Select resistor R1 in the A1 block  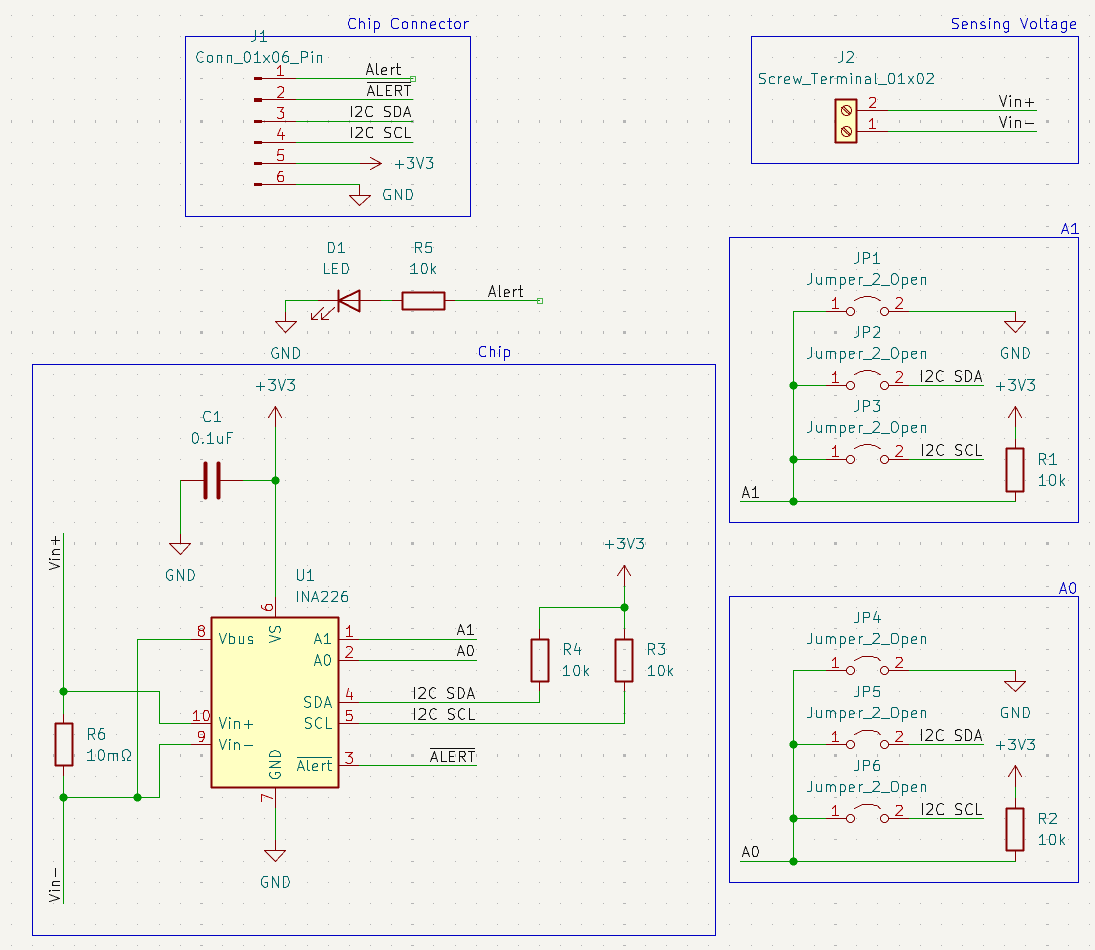point(1015,470)
